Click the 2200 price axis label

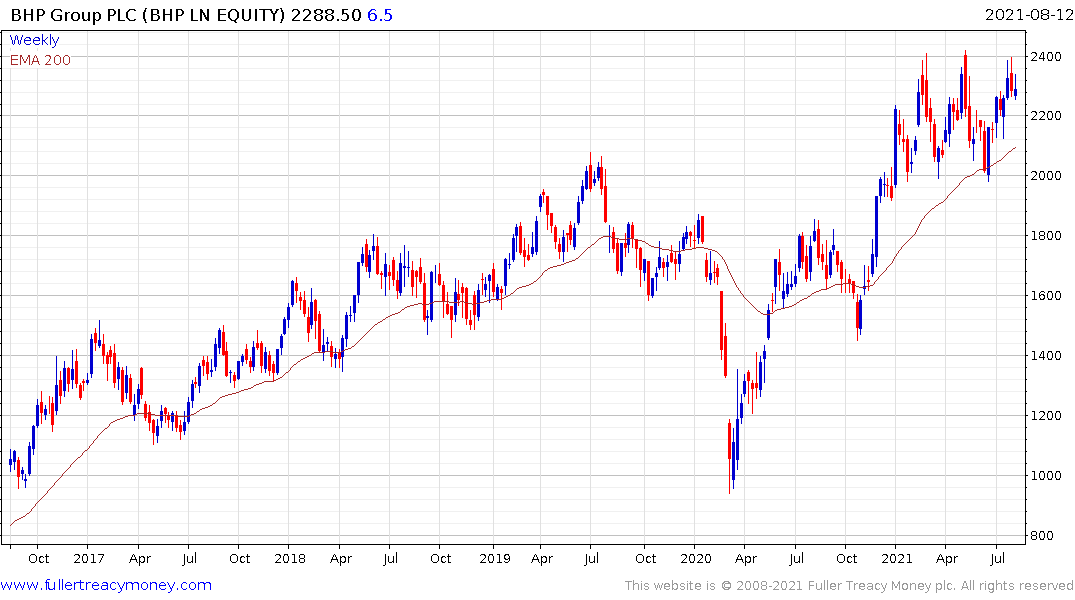[1046, 116]
